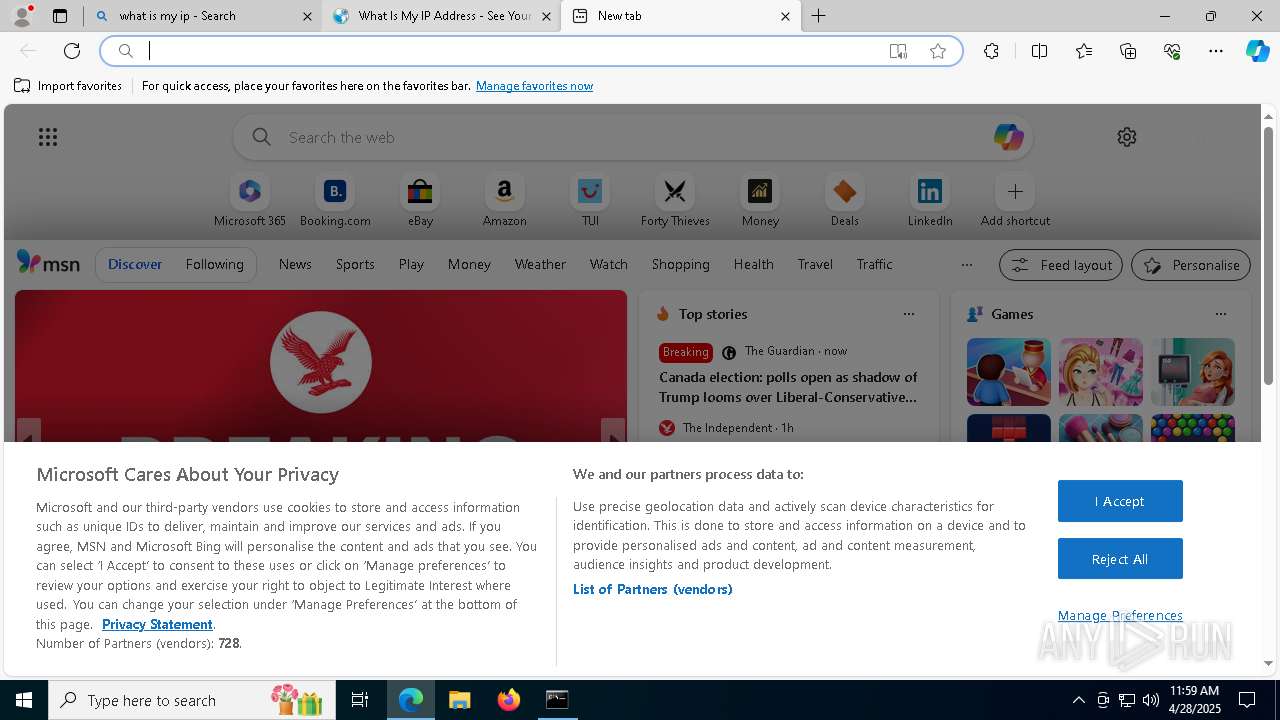This screenshot has height=720, width=1280.
Task: Click Copilot icon in web search box
Action: pos(1008,137)
